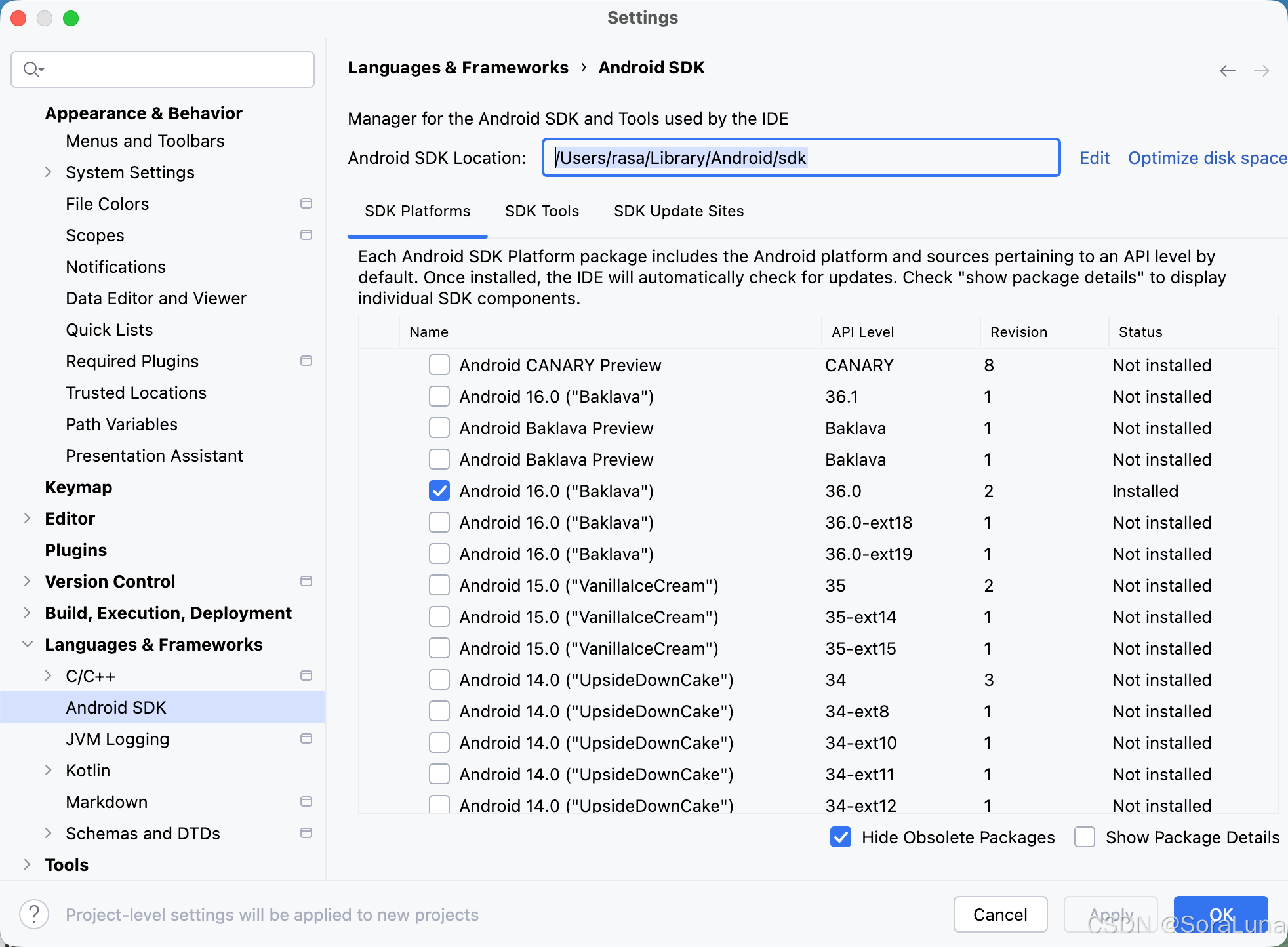Click project-level icon beside File Colors

click(306, 204)
